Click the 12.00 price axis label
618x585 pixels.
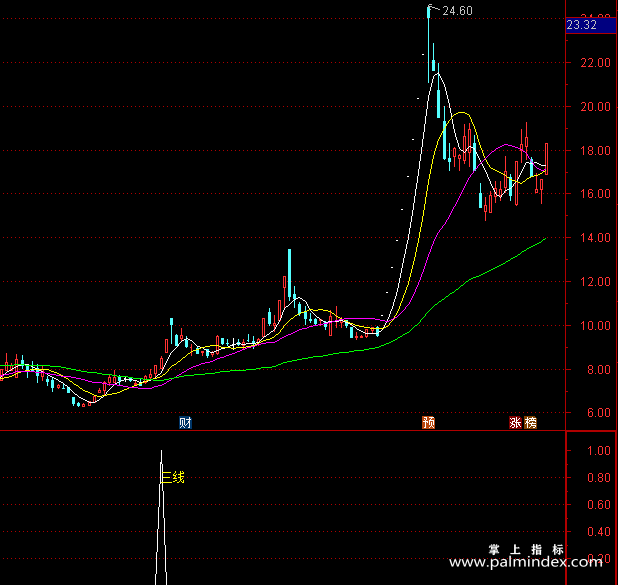[595, 282]
